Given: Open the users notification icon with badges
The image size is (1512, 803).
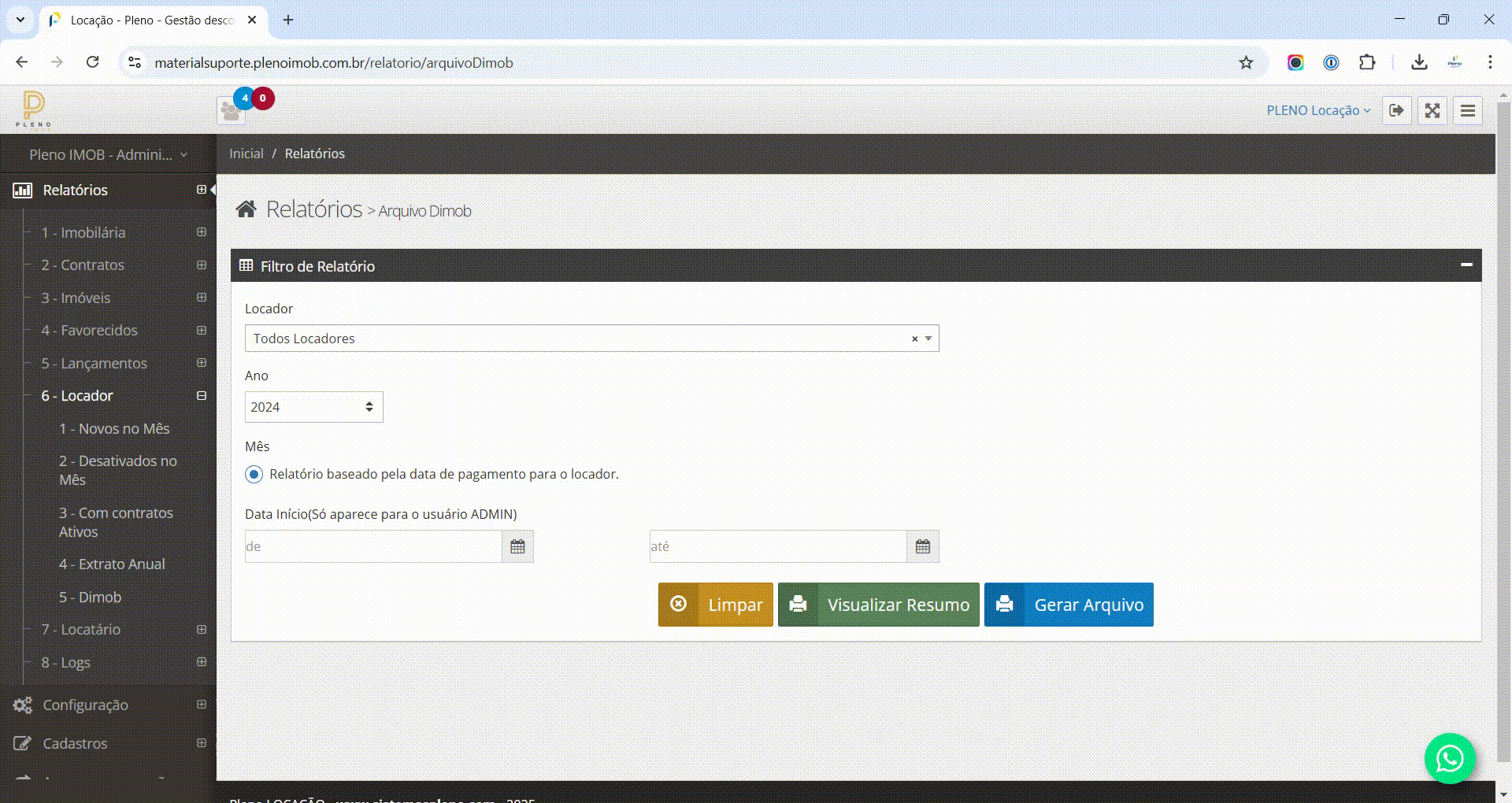Looking at the screenshot, I should [x=231, y=110].
